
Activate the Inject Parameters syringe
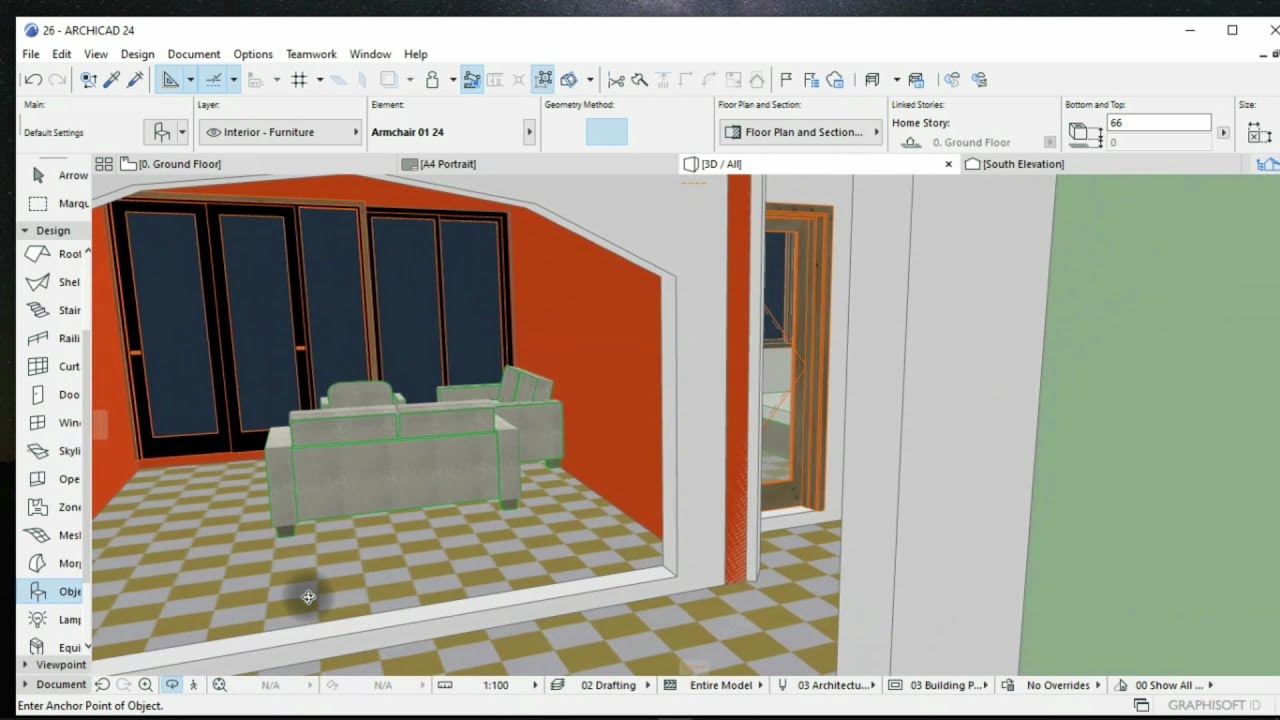(135, 80)
